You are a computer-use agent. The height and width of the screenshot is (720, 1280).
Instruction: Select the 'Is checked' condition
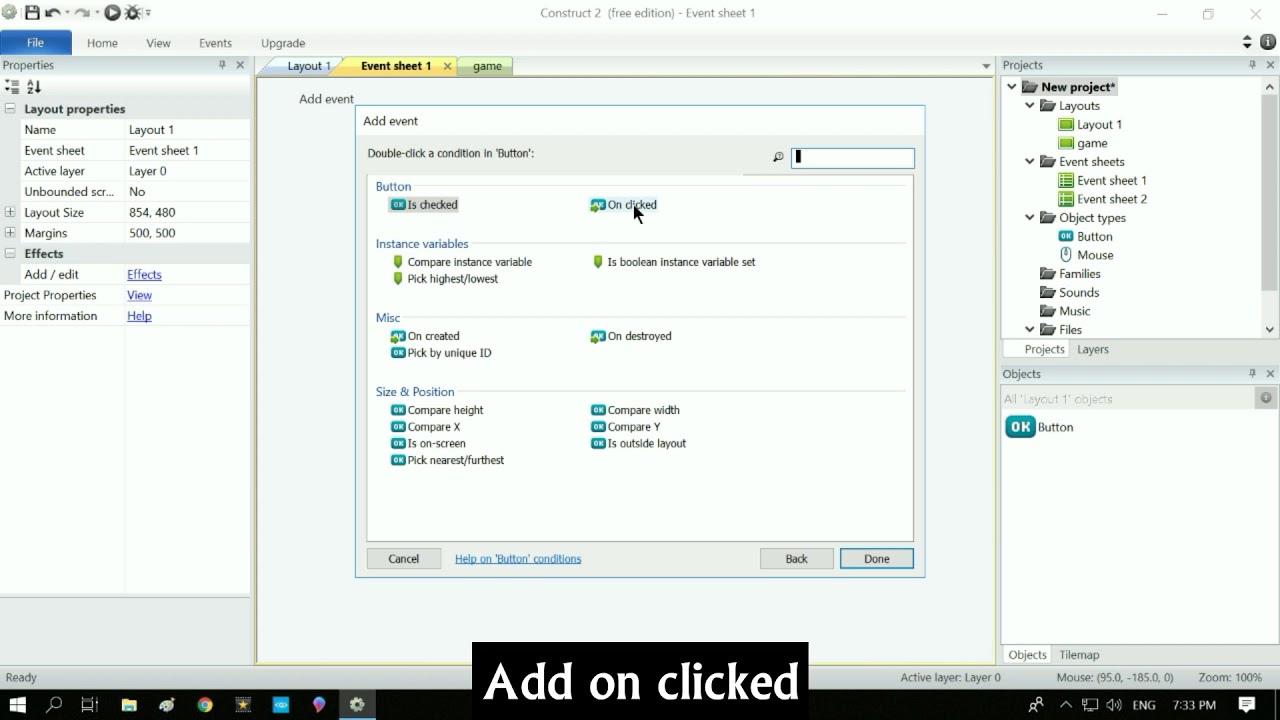pos(424,205)
